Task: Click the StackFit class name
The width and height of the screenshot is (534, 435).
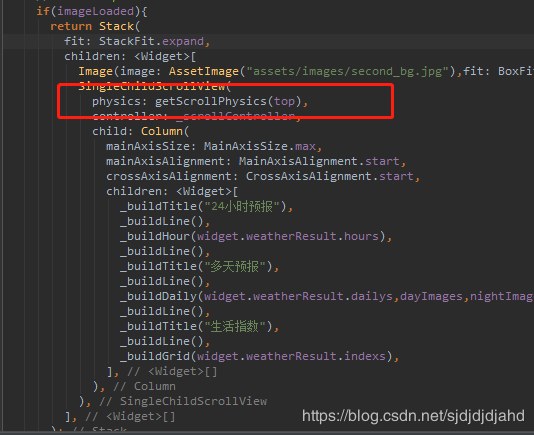Action: 127,42
